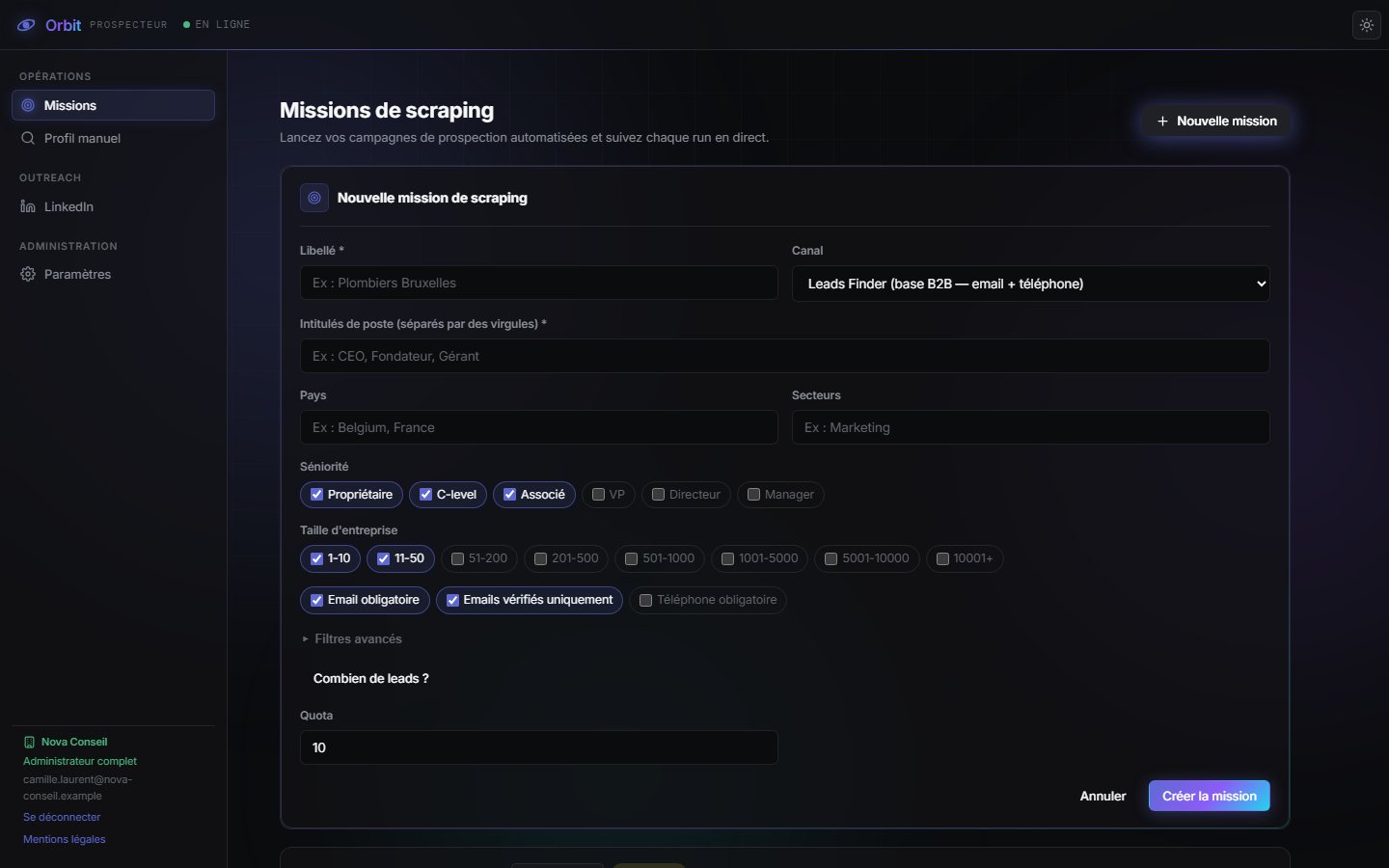This screenshot has width=1389, height=868.
Task: Click the Nova Conseil building icon
Action: (x=29, y=742)
